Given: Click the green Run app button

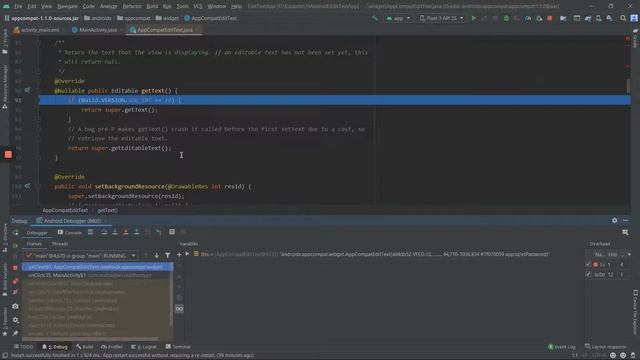Looking at the screenshot, I should pyautogui.click(x=474, y=18).
